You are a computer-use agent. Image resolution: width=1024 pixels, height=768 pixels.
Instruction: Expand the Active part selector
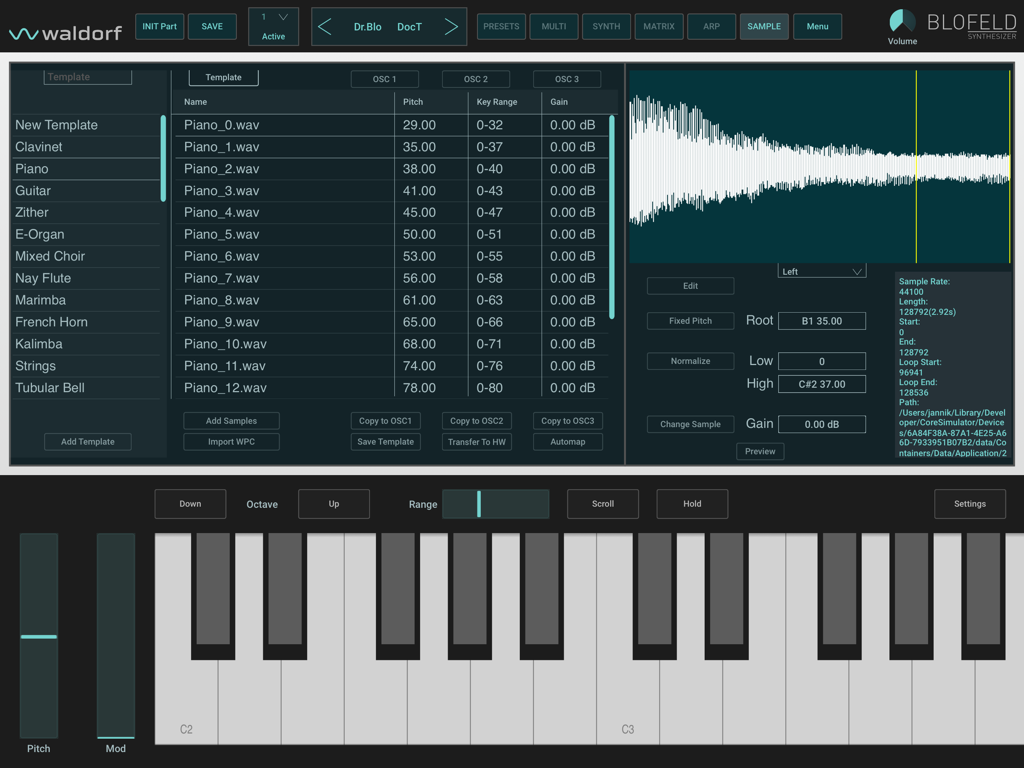click(273, 26)
